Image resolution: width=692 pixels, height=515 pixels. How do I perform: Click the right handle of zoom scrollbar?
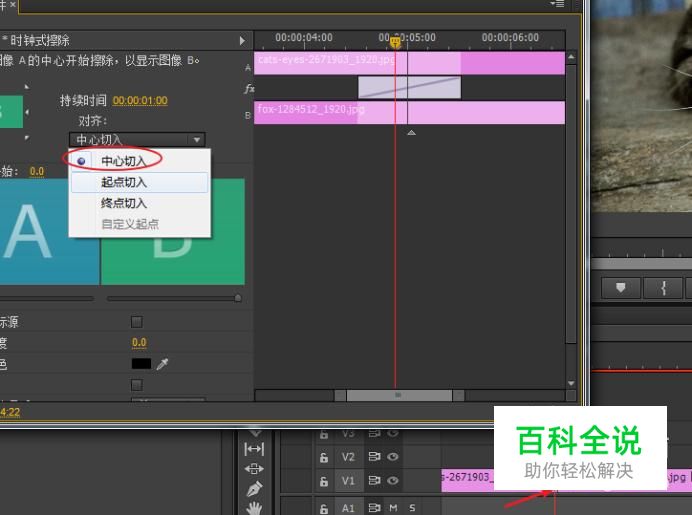coord(459,395)
